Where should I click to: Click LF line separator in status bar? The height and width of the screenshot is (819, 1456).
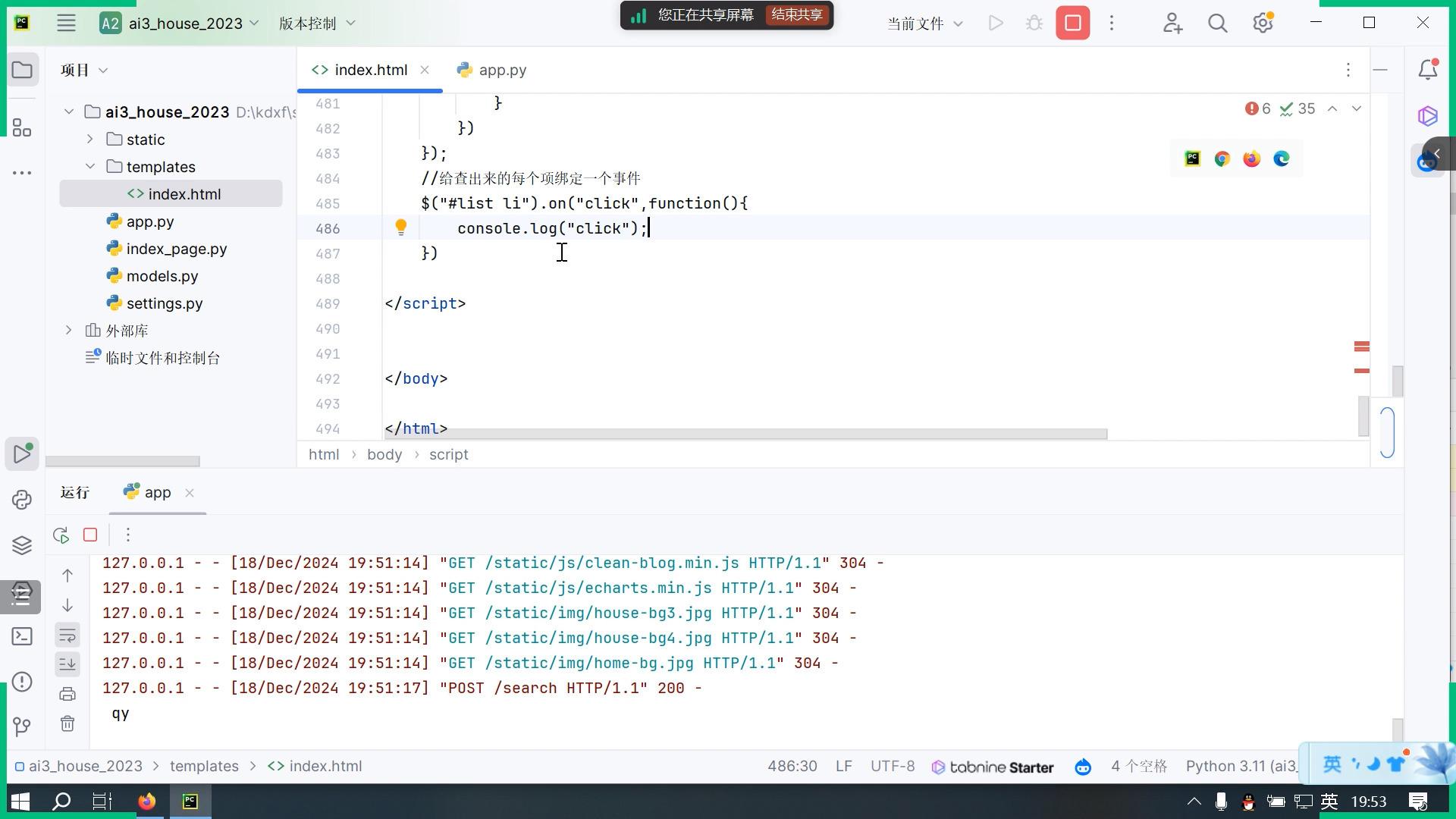(843, 766)
